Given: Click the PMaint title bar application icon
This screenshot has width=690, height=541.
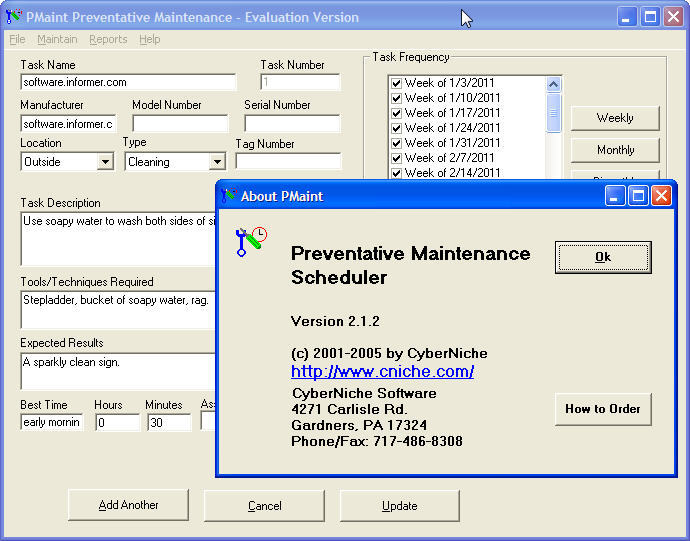Looking at the screenshot, I should point(14,17).
